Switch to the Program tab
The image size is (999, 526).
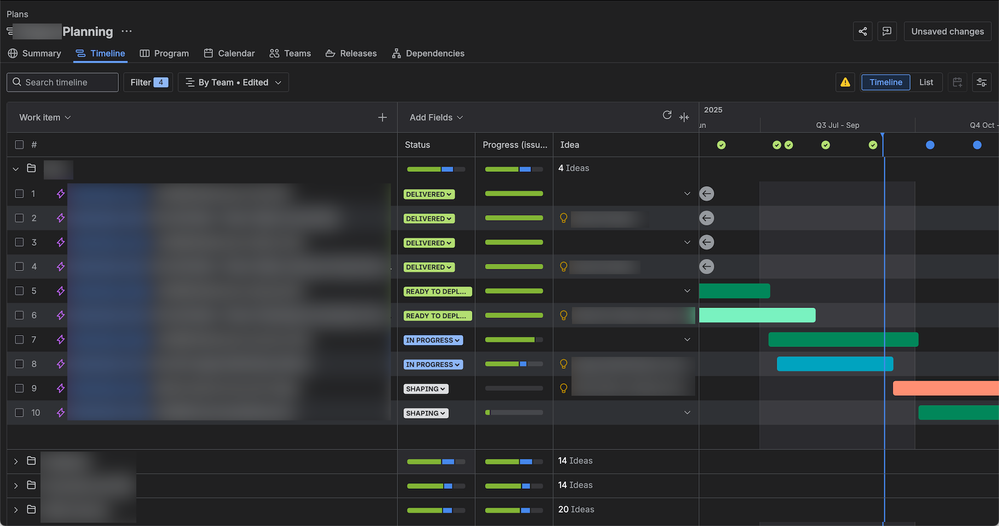[x=164, y=53]
